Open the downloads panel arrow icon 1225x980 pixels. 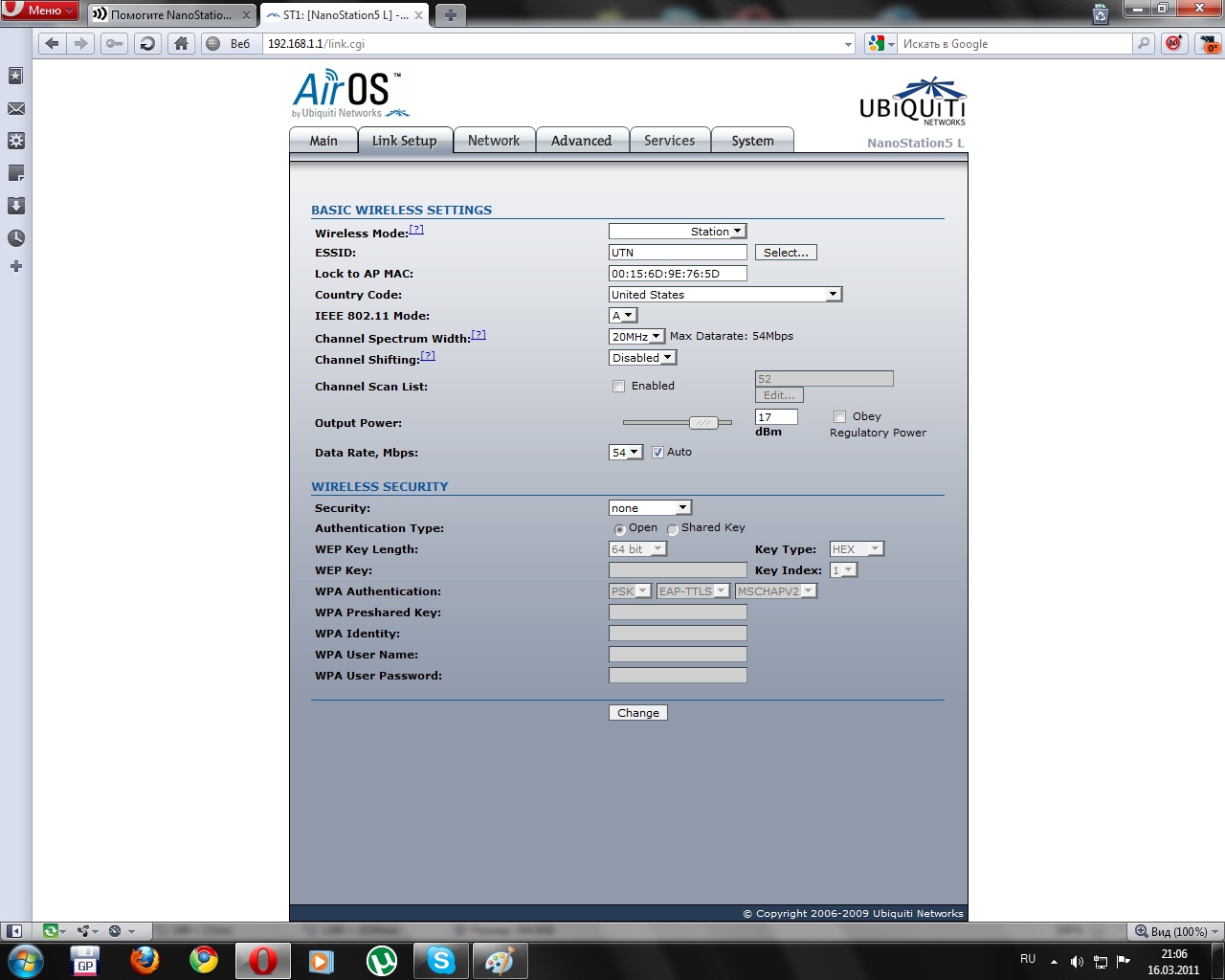pos(15,206)
